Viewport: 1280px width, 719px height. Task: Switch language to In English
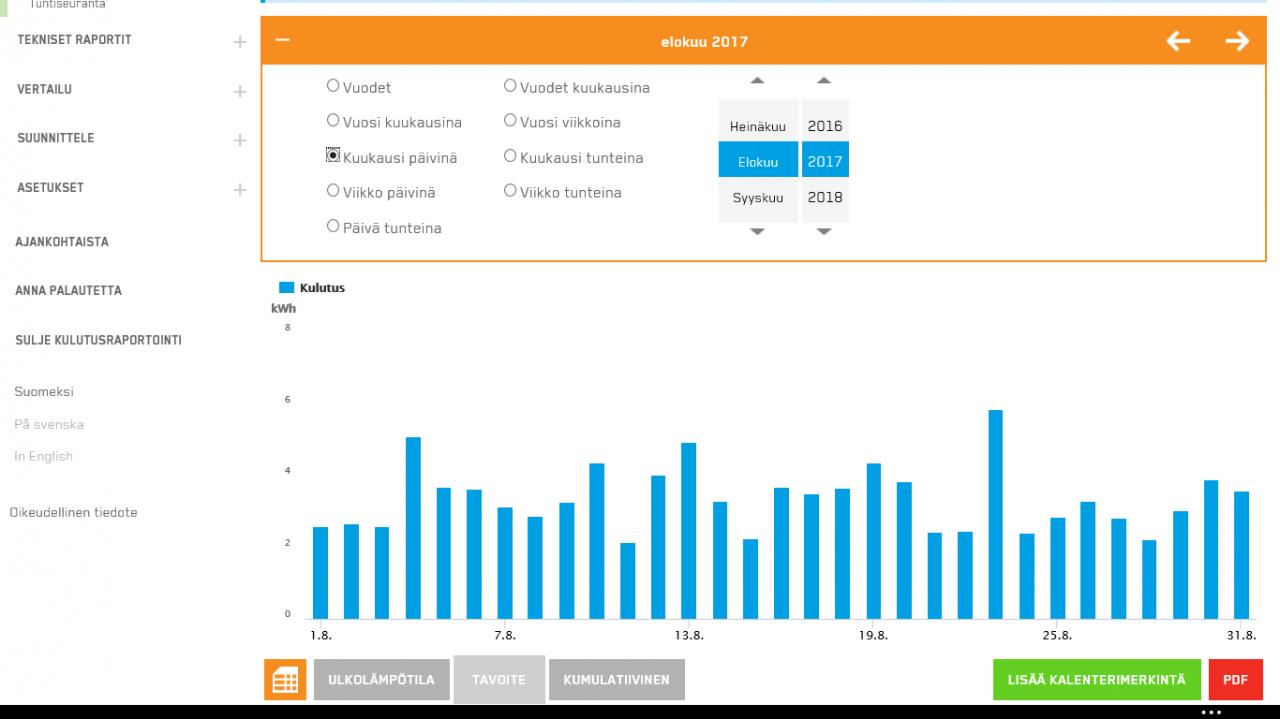pos(44,456)
